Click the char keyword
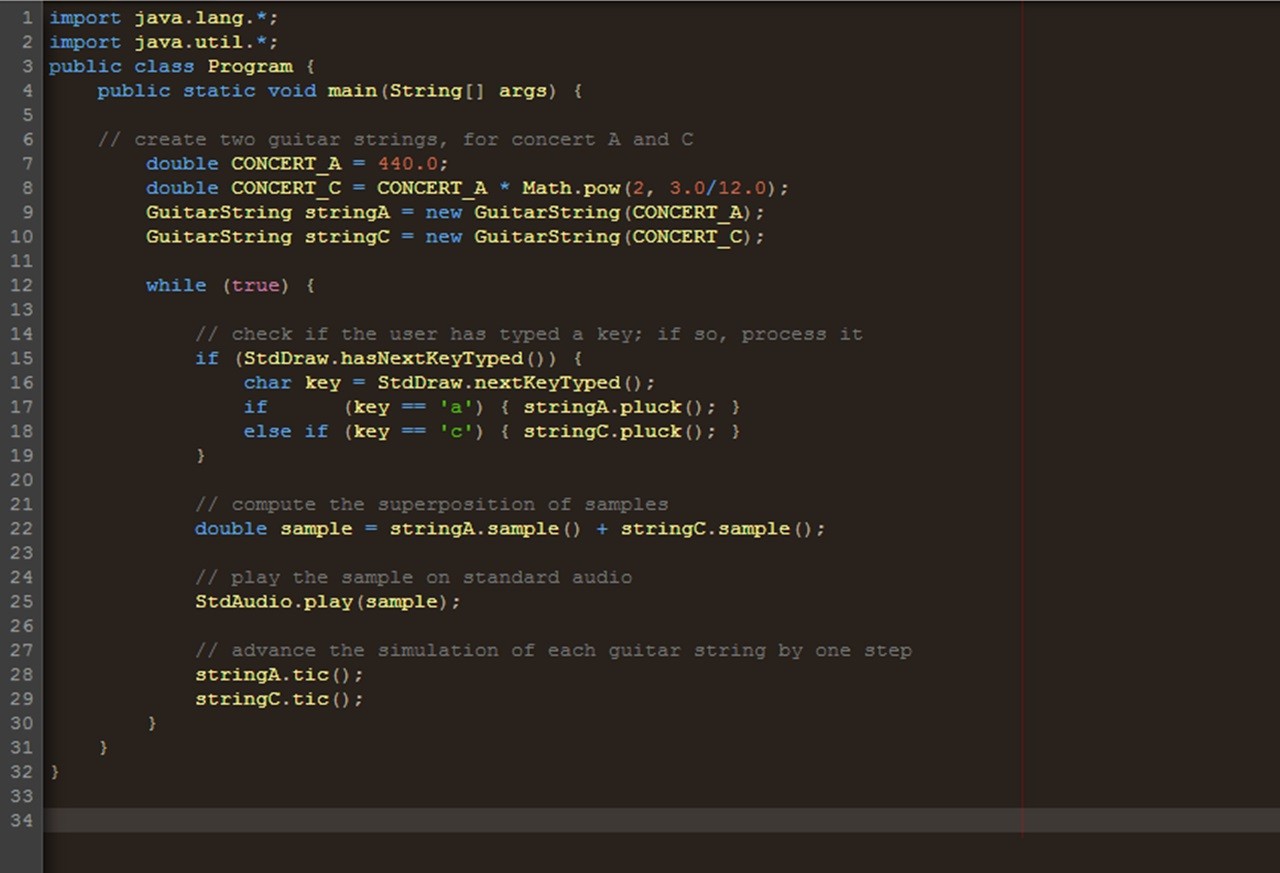The image size is (1280, 873). 267,383
